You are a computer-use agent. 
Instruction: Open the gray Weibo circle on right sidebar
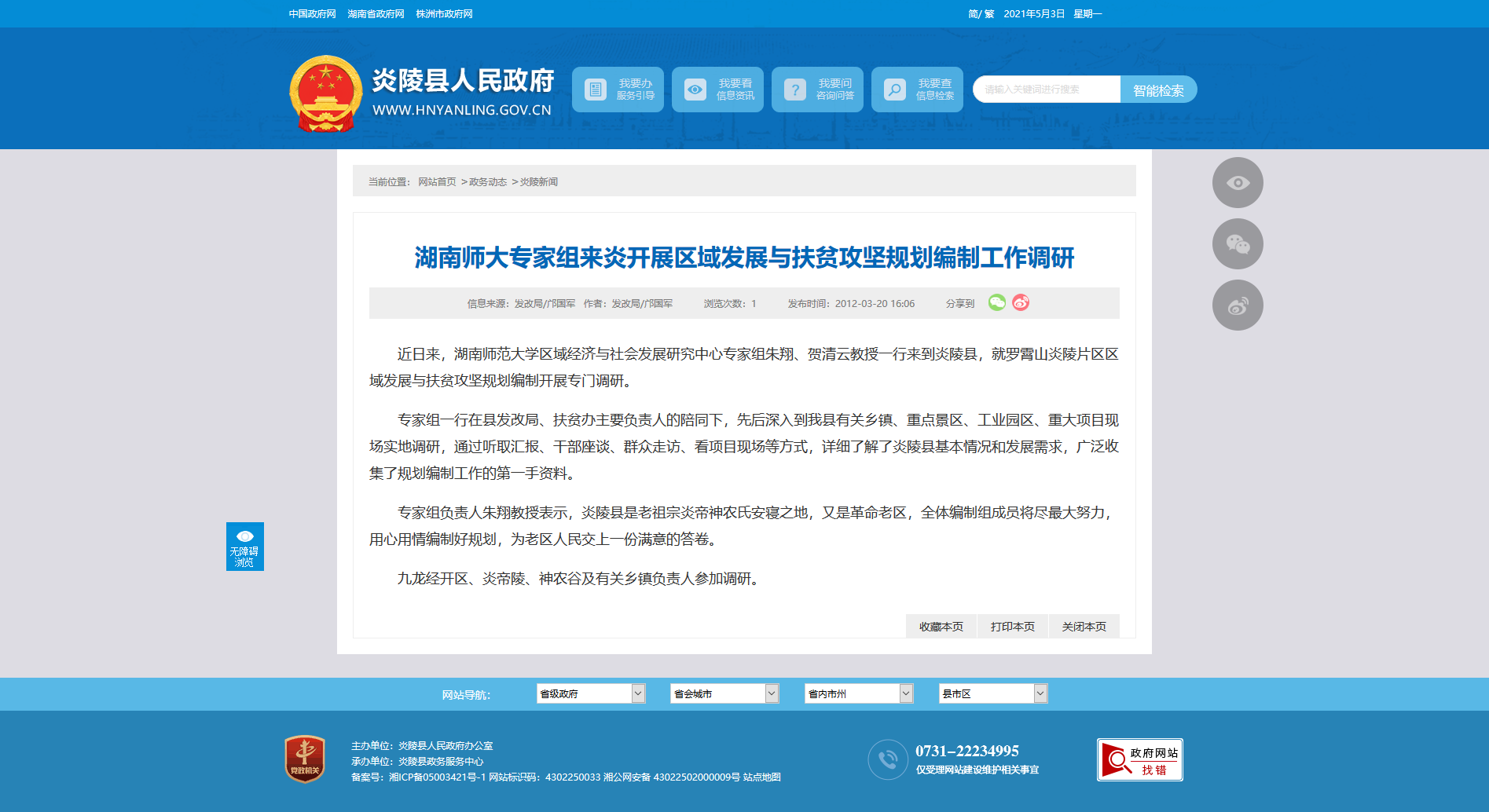[1237, 305]
